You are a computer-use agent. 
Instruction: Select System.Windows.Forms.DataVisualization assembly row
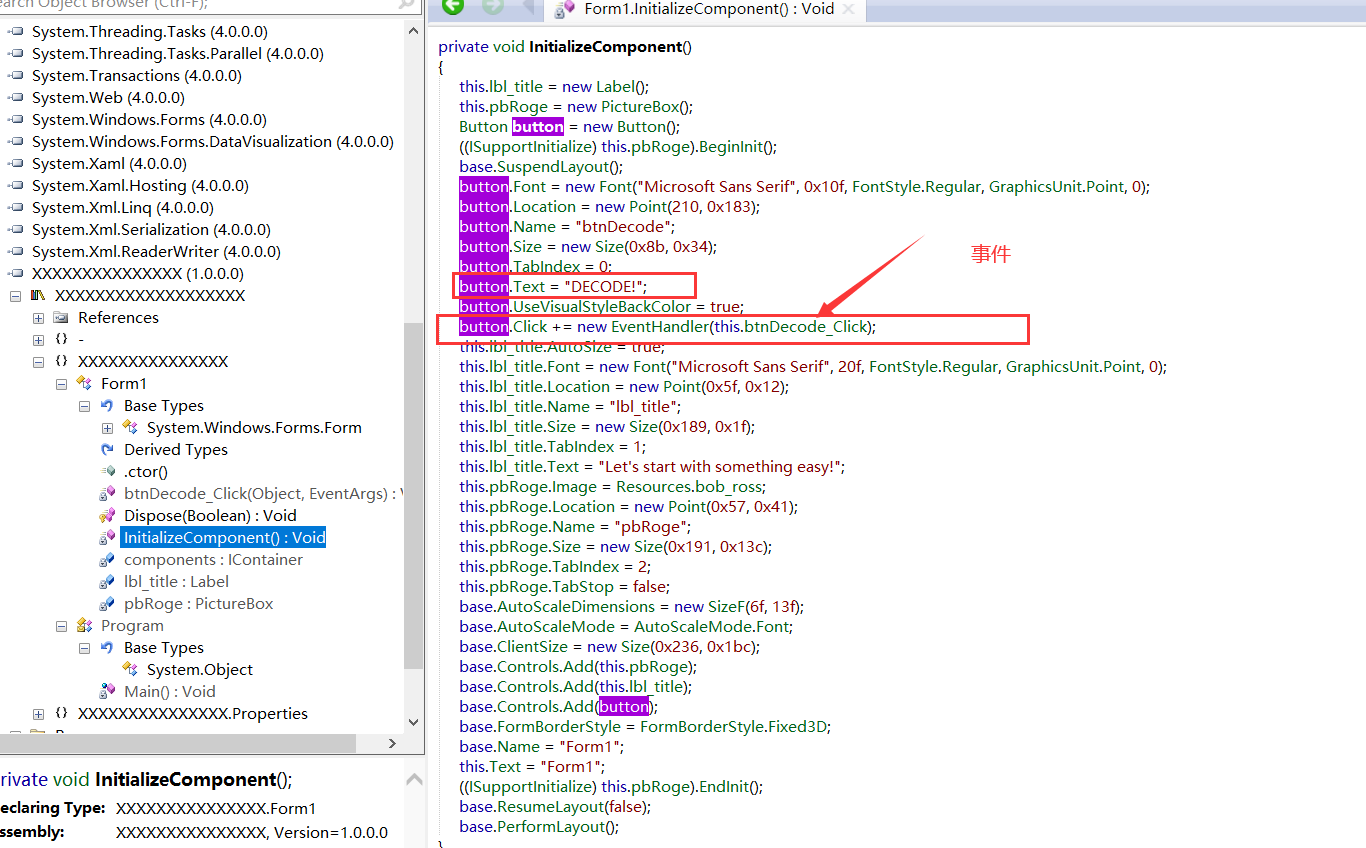point(212,141)
